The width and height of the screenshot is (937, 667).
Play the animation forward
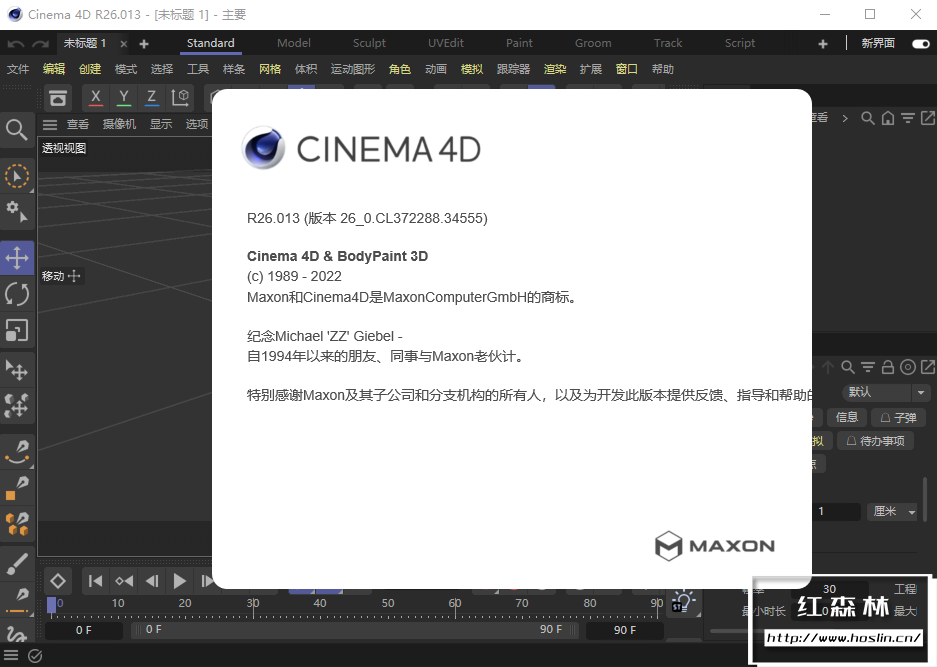179,581
